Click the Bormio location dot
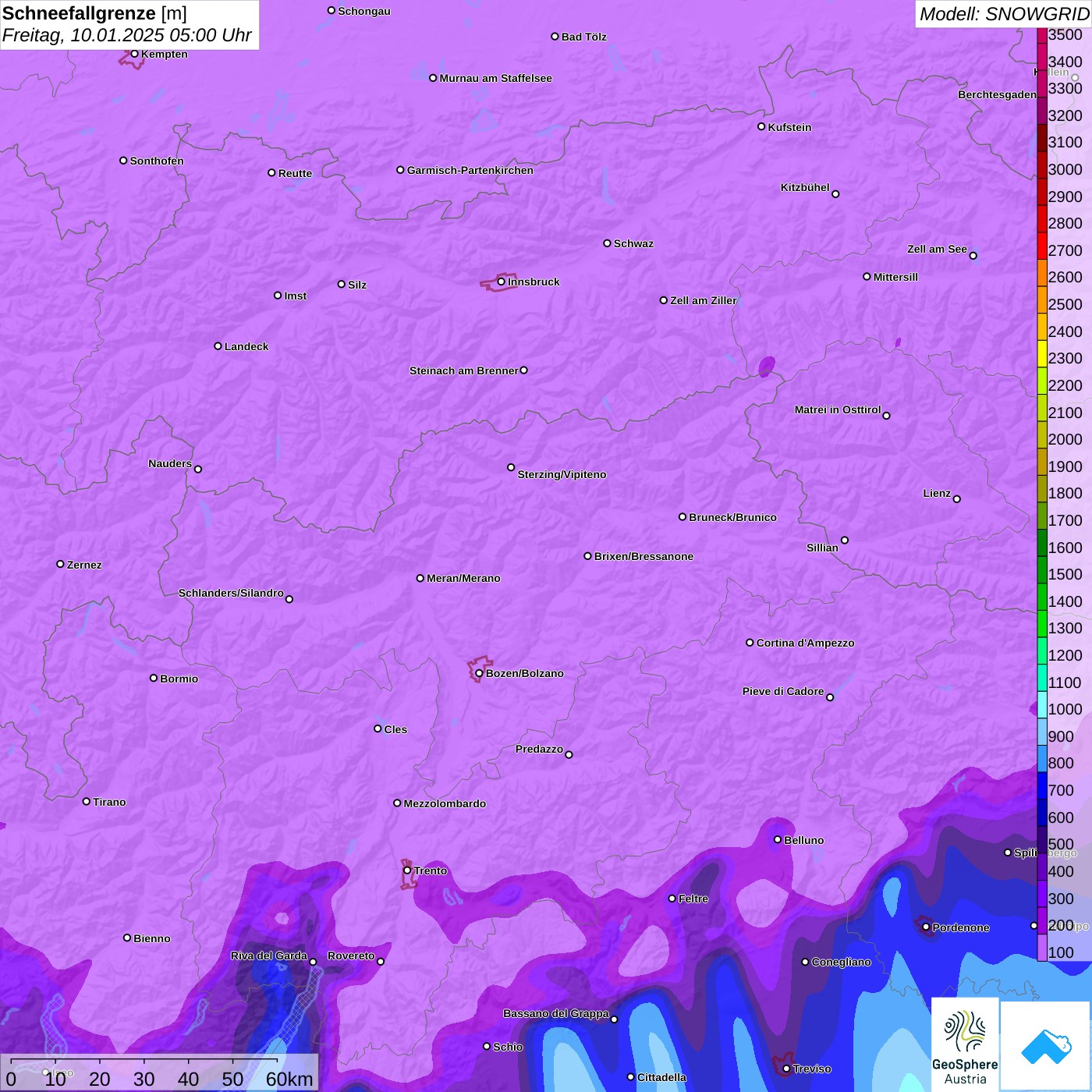Screen dimensions: 1092x1092 point(154,678)
